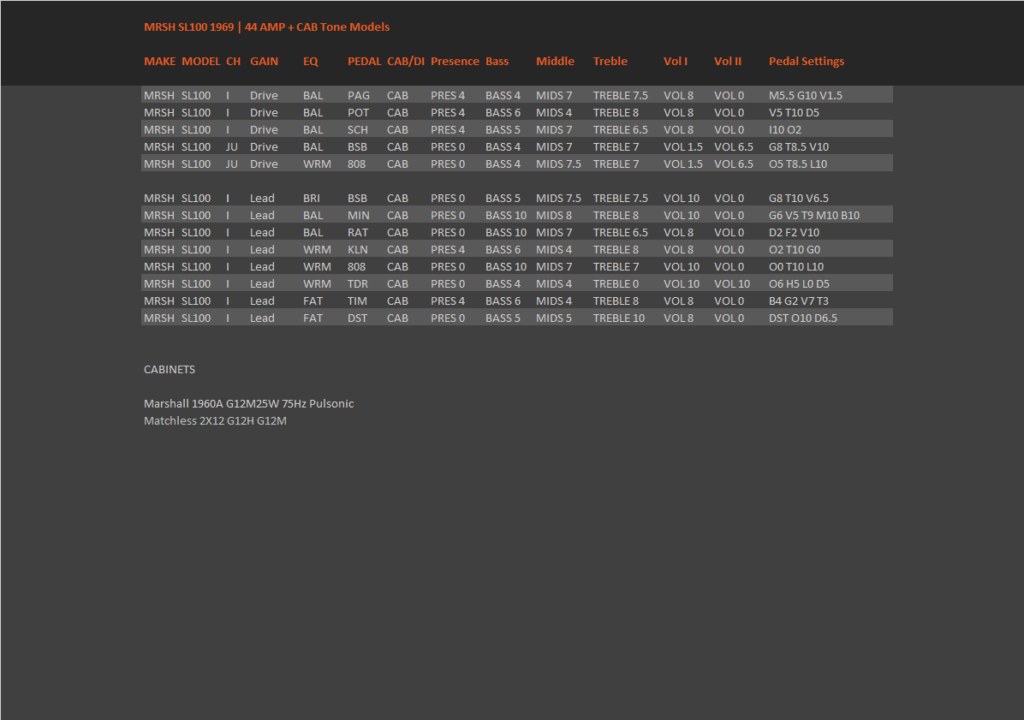Select the PAG pedal cell
The height and width of the screenshot is (720, 1024).
[359, 95]
